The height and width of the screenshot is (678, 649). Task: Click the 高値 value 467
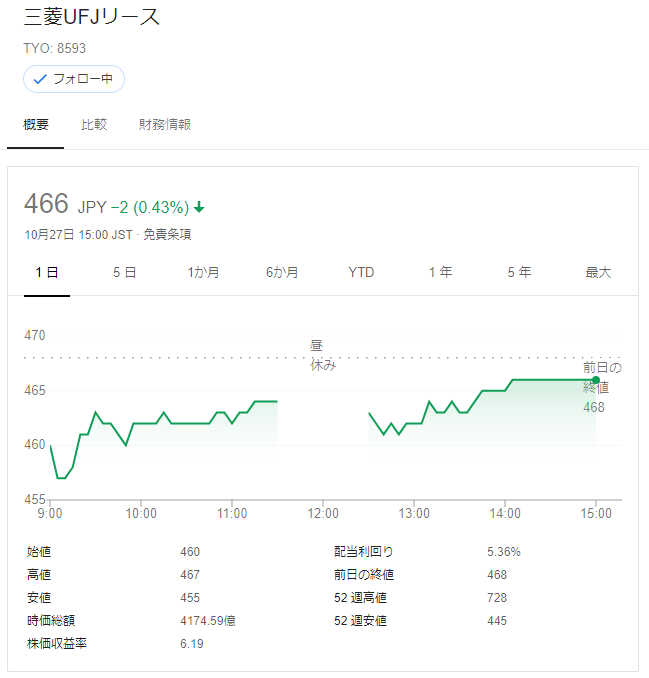190,575
